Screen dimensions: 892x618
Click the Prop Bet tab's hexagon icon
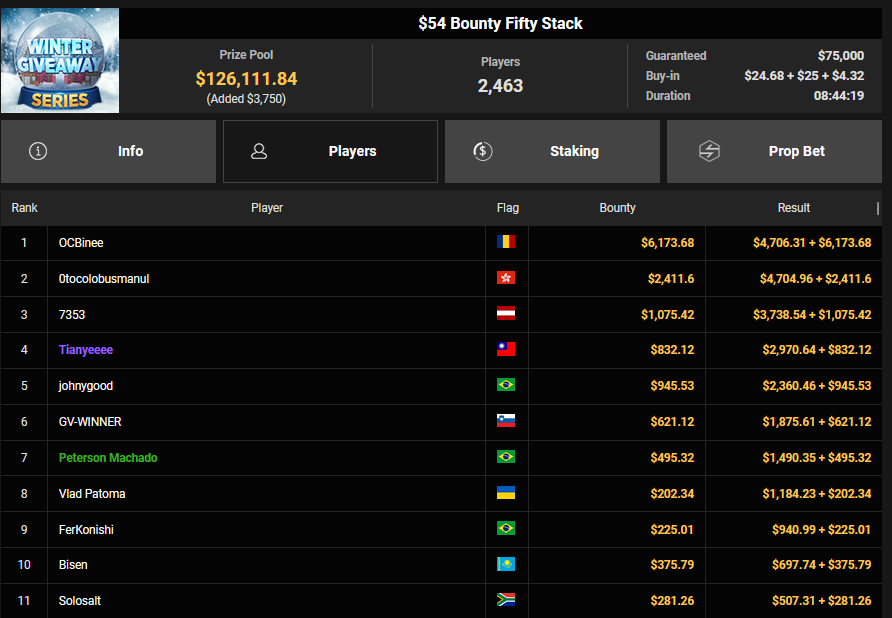(708, 152)
